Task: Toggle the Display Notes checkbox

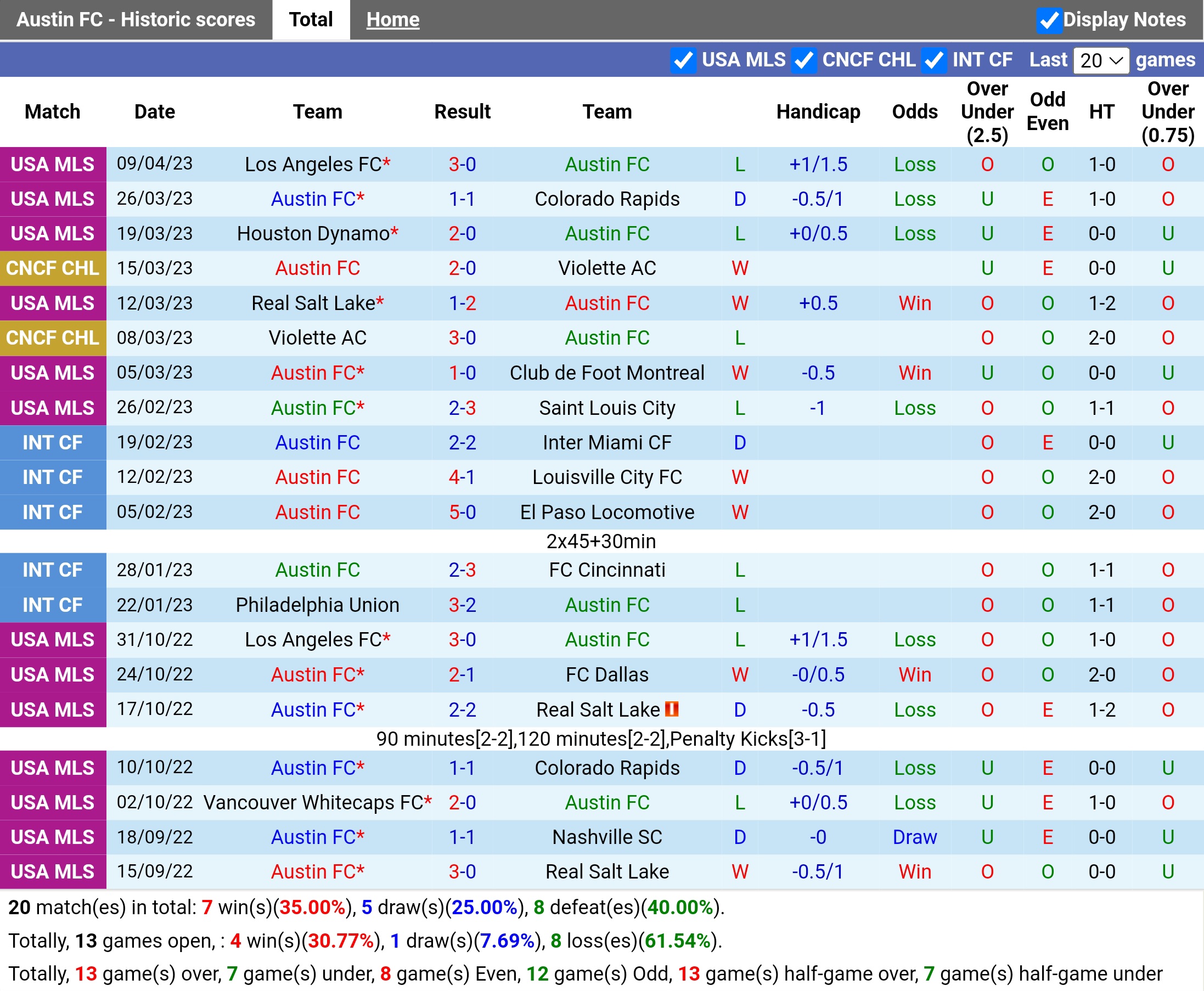Action: 1049,20
